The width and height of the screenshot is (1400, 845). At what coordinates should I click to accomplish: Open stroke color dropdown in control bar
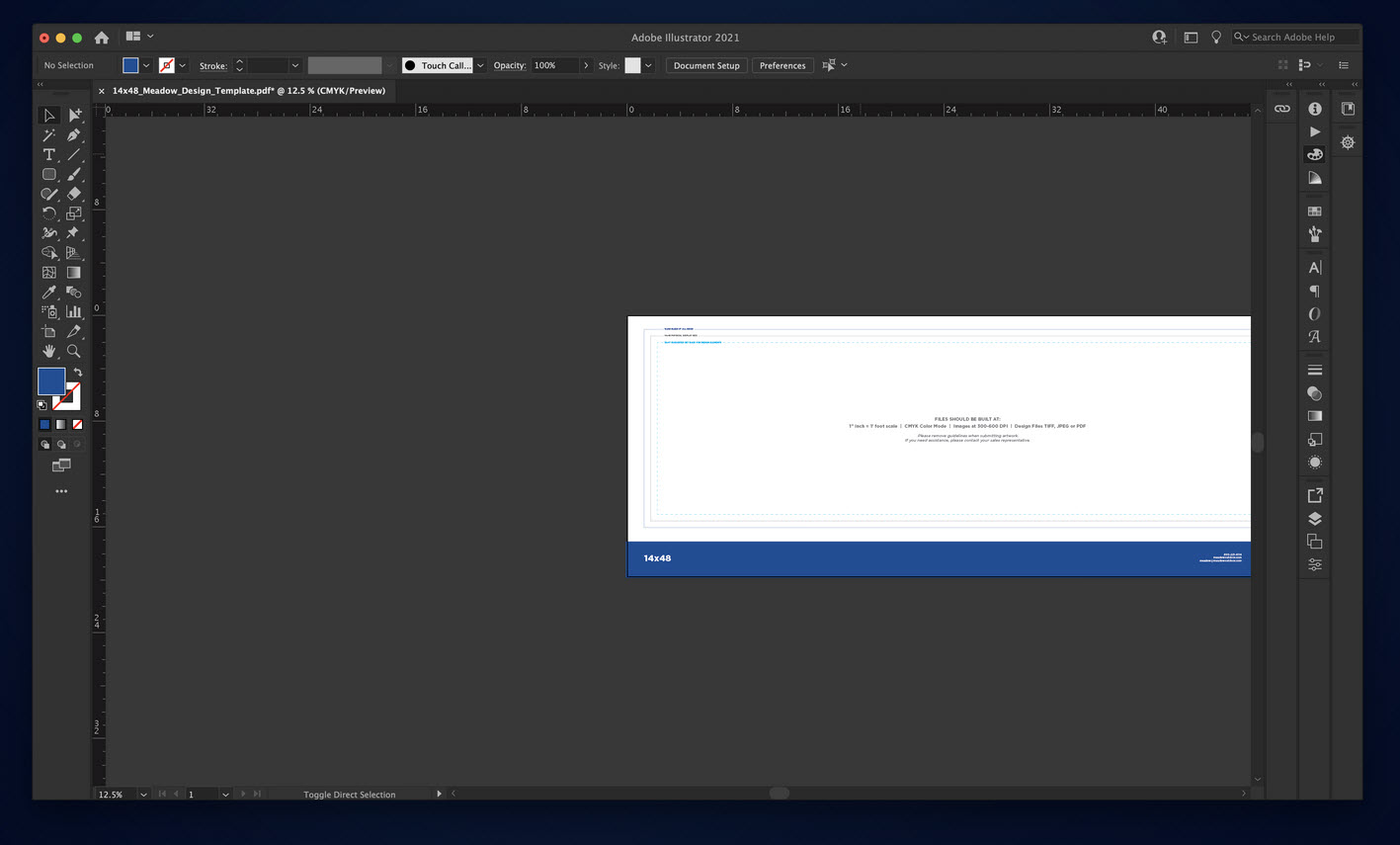[x=183, y=65]
